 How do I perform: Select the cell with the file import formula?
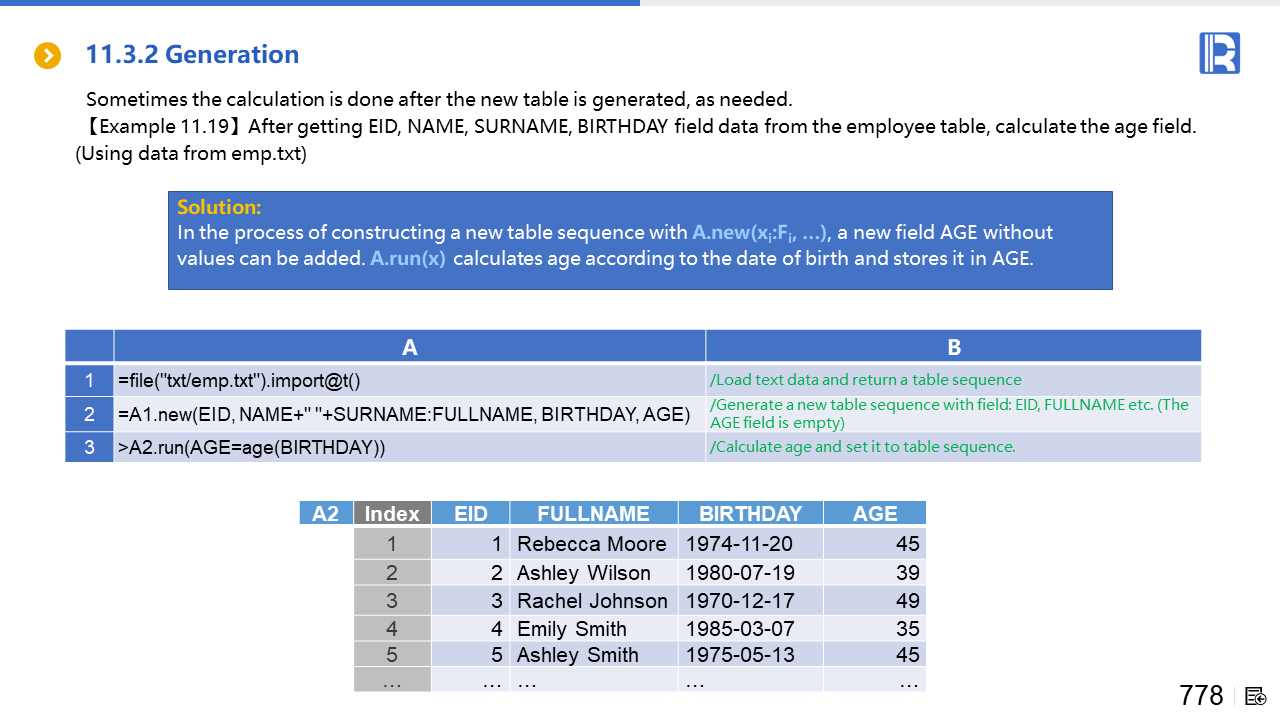coord(409,381)
